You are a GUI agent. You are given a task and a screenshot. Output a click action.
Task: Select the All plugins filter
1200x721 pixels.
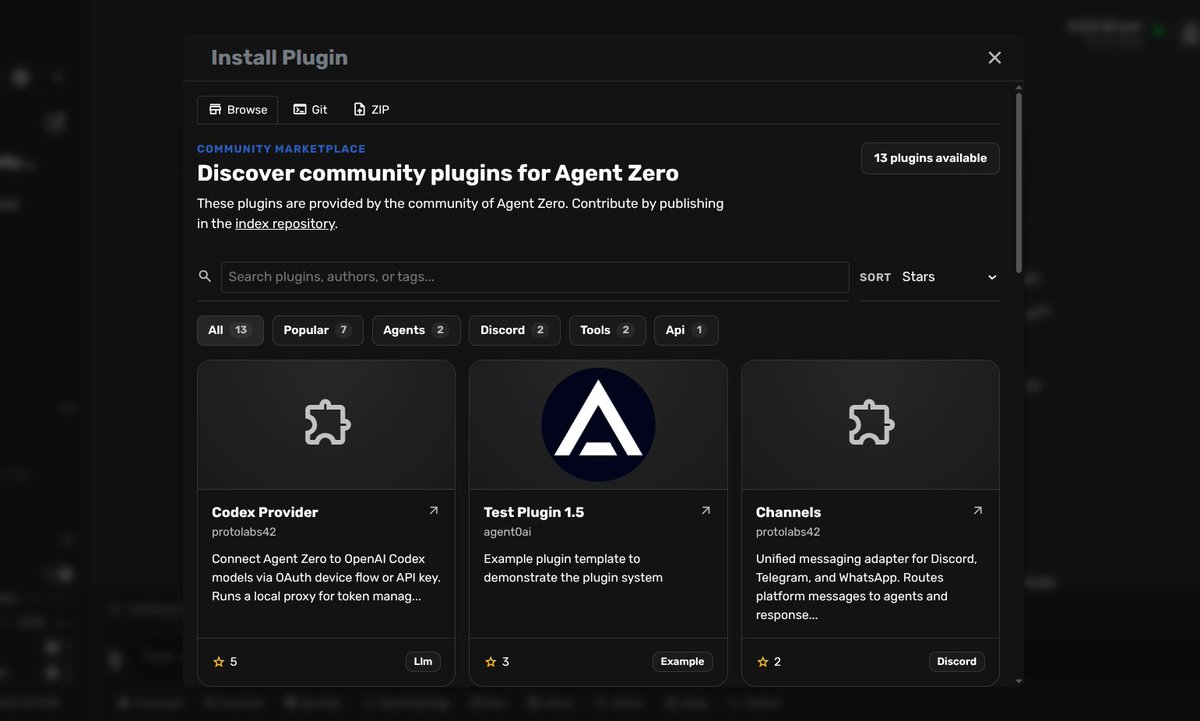pyautogui.click(x=230, y=330)
